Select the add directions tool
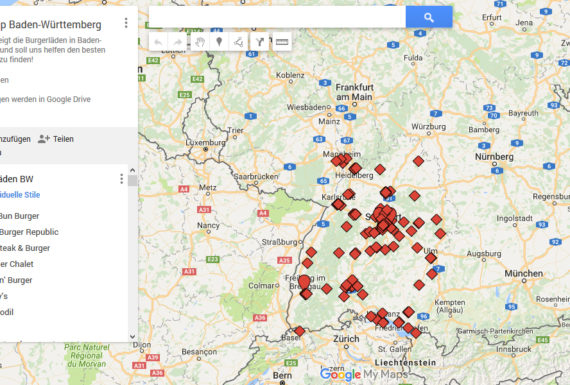570x385 pixels. click(x=260, y=42)
